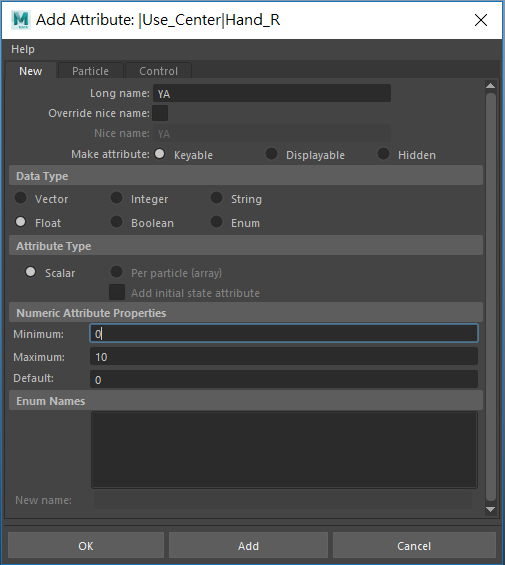
Task: Click the OK button
Action: tap(86, 546)
